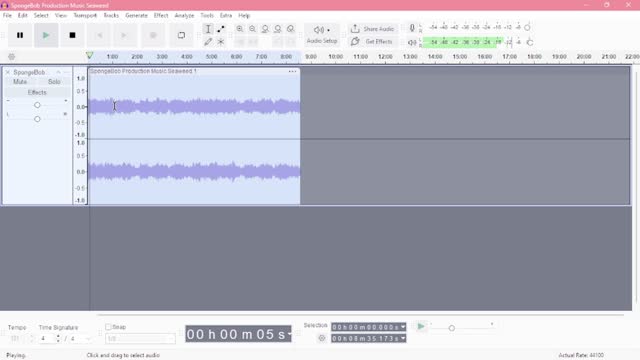Skip to end of the track

(x=124, y=35)
